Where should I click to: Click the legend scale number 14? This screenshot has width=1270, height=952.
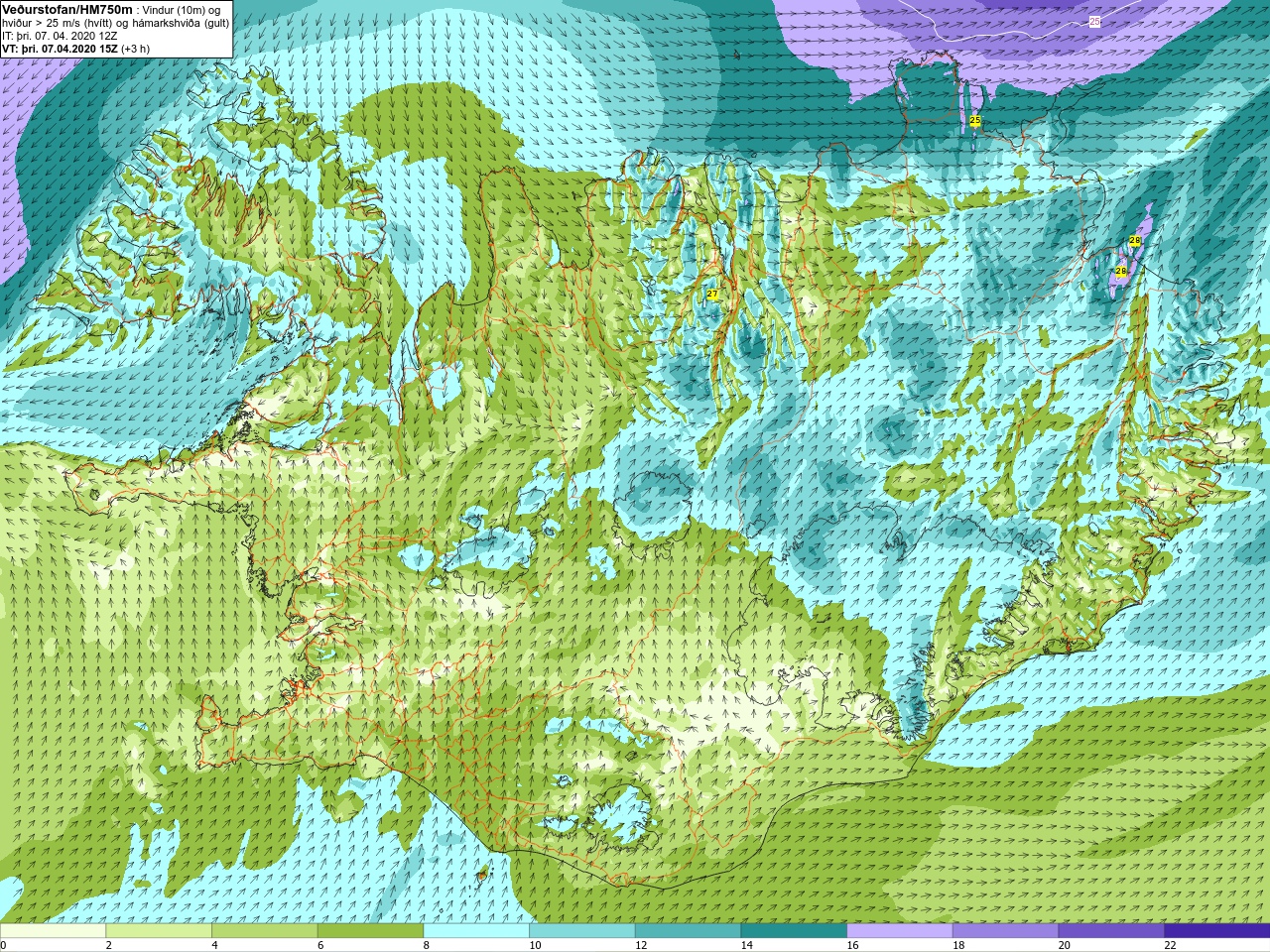[x=747, y=945]
